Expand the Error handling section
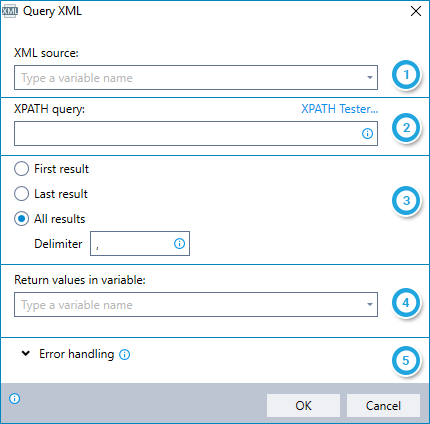 point(26,354)
